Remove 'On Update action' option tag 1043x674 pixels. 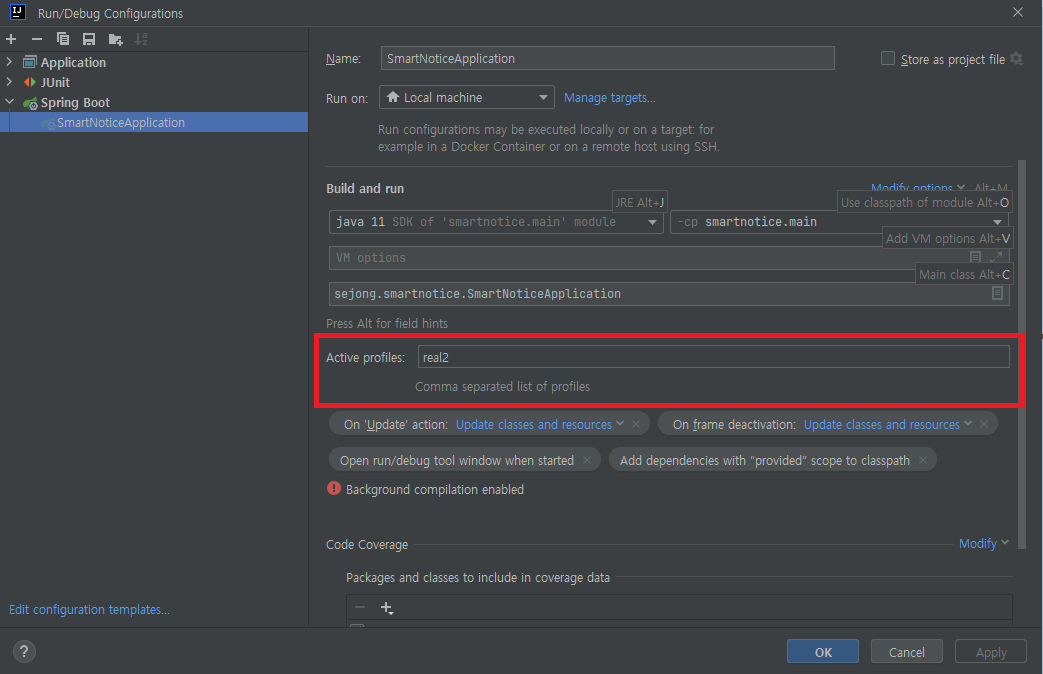click(636, 424)
